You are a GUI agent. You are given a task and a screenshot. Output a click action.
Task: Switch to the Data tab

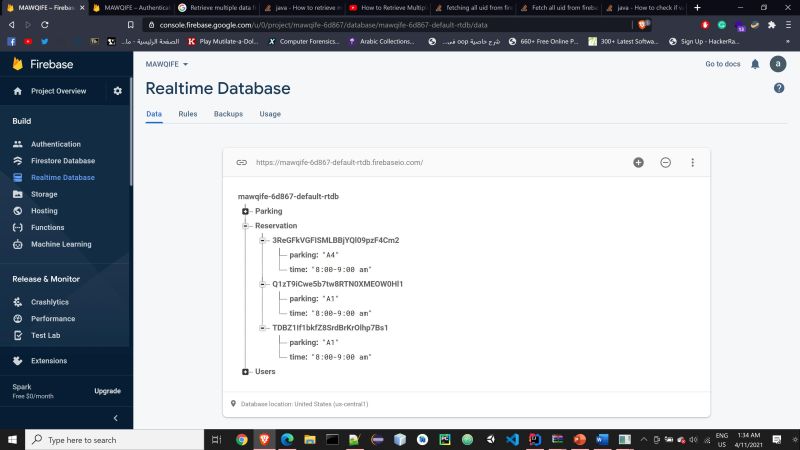point(154,114)
